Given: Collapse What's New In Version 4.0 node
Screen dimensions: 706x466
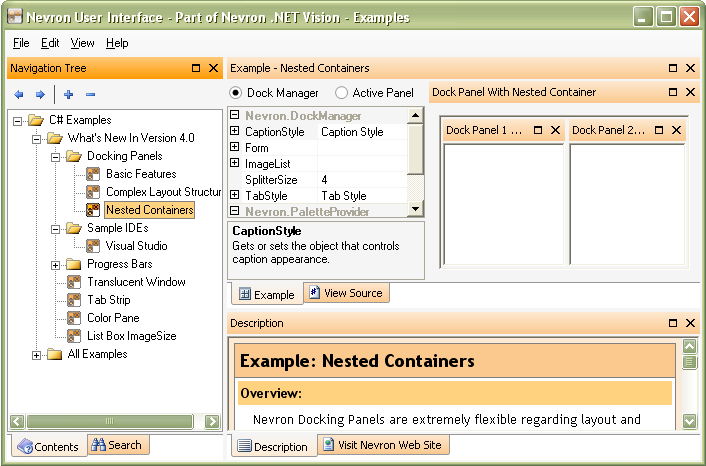Looking at the screenshot, I should [x=36, y=139].
